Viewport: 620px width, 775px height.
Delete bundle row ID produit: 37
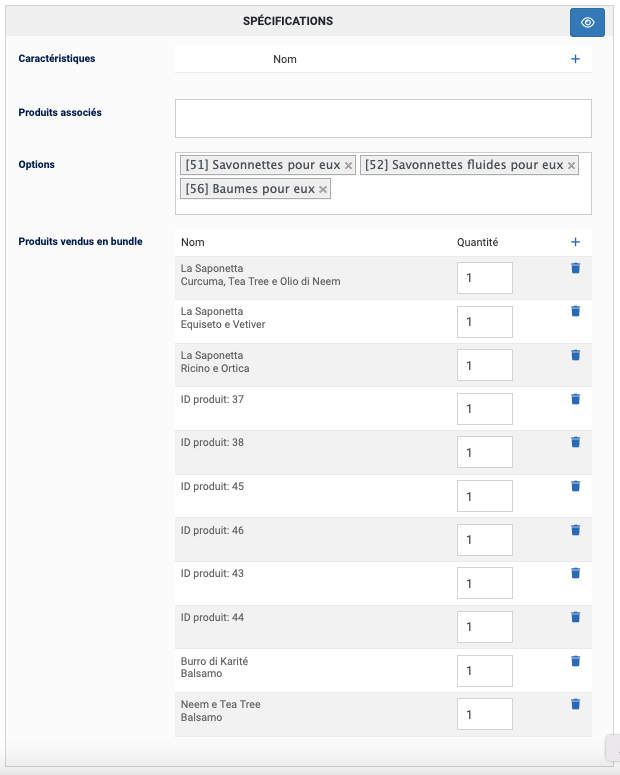[575, 399]
